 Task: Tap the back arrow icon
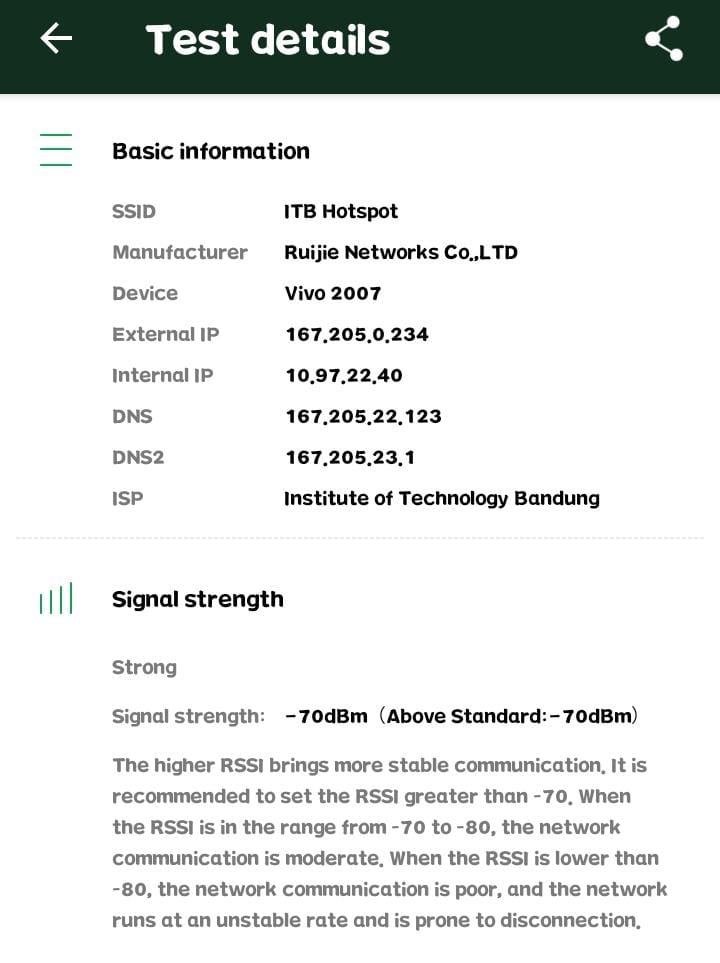(x=56, y=39)
